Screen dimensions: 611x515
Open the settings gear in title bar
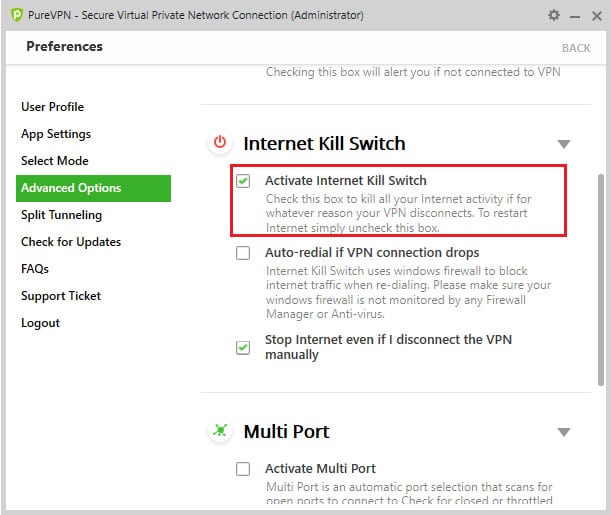click(x=554, y=15)
